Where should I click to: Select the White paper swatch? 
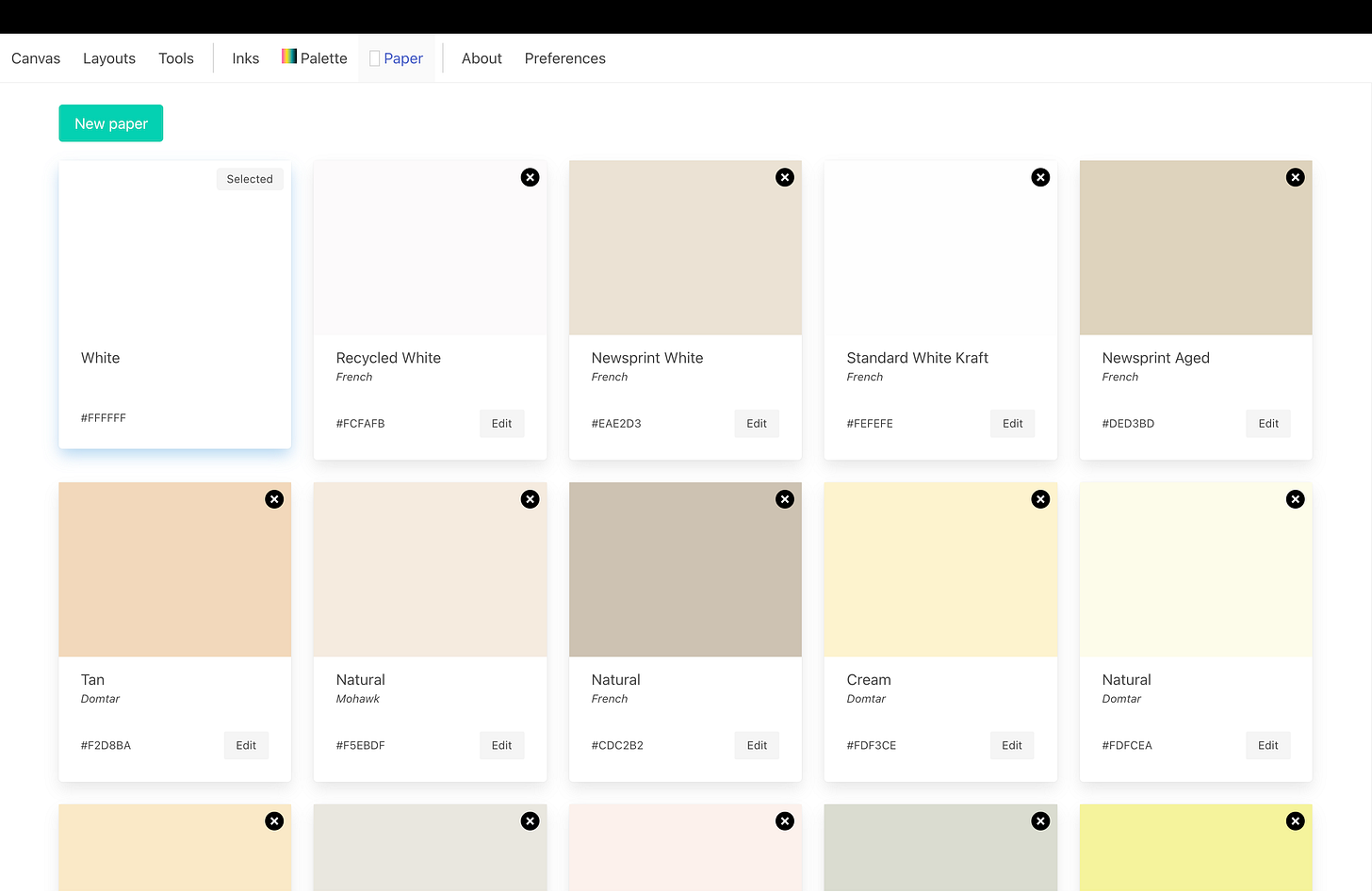pos(174,248)
